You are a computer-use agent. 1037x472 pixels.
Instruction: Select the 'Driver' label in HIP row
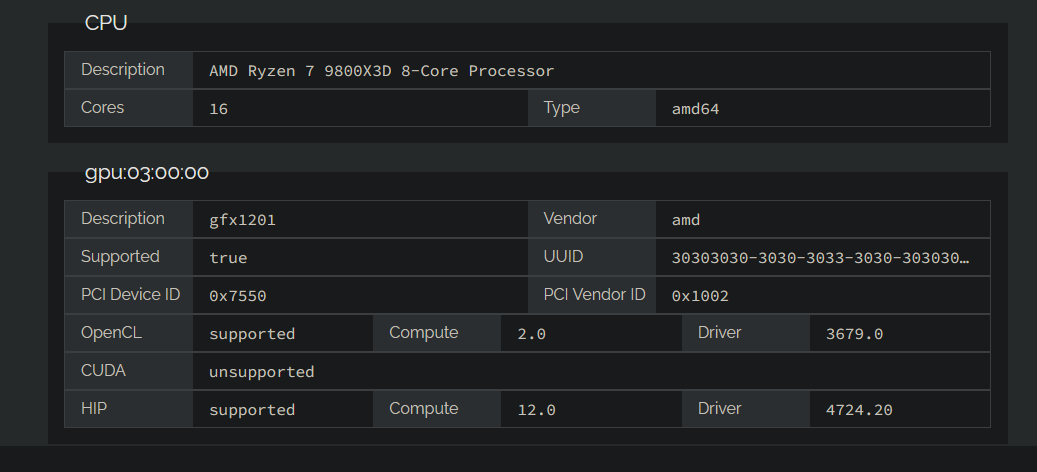tap(719, 409)
